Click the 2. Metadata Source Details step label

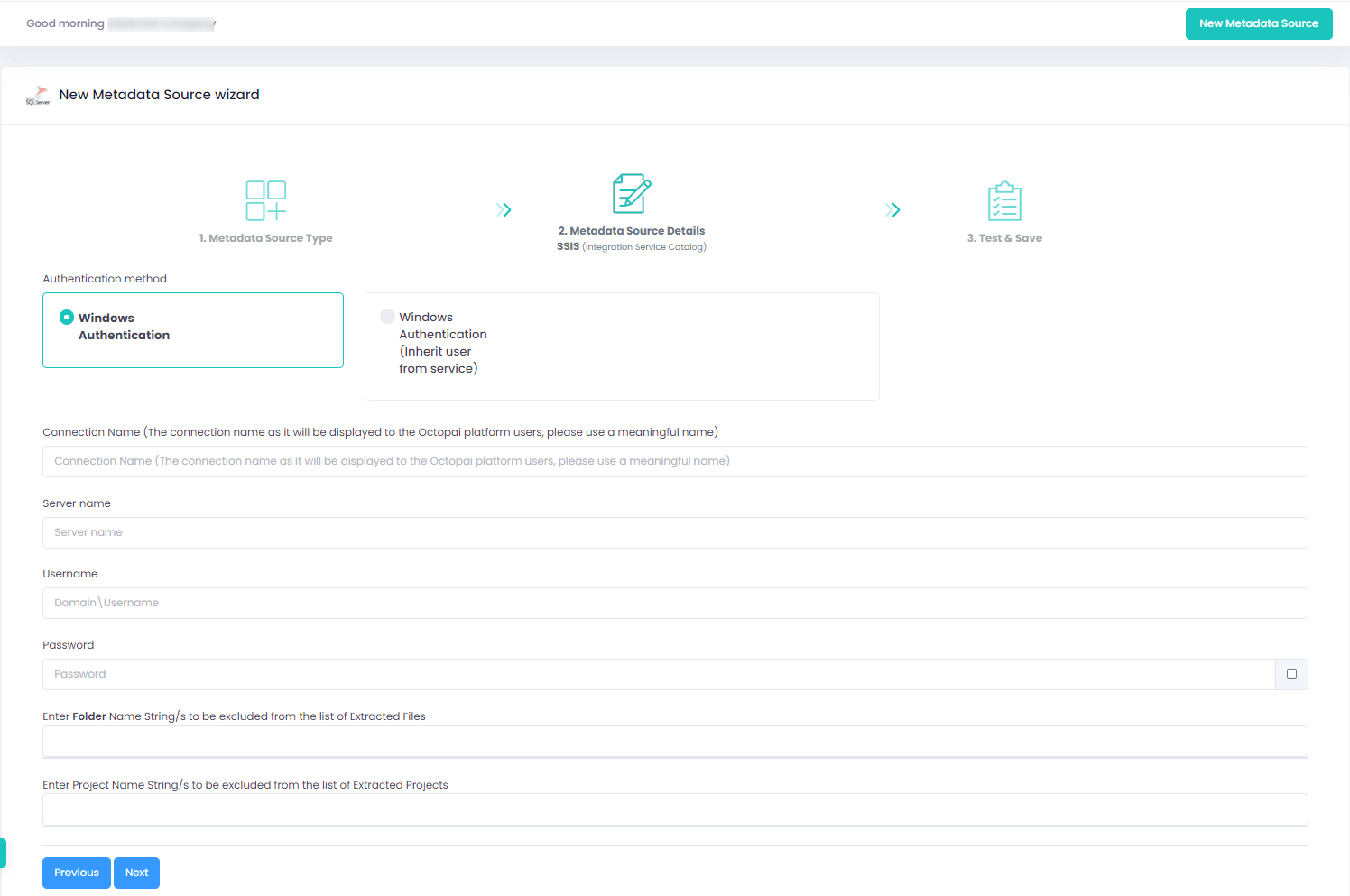[x=631, y=231]
